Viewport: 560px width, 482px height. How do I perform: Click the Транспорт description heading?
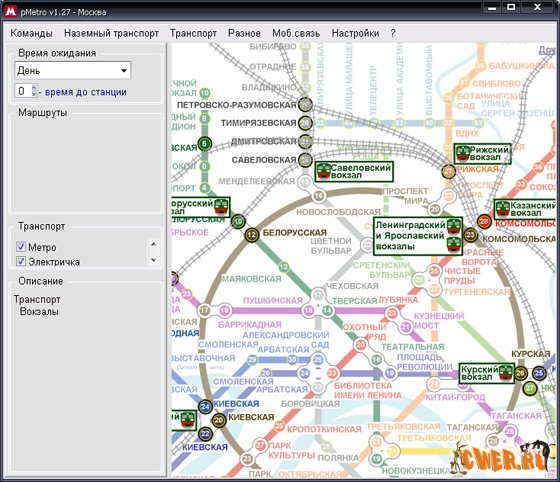(x=37, y=299)
